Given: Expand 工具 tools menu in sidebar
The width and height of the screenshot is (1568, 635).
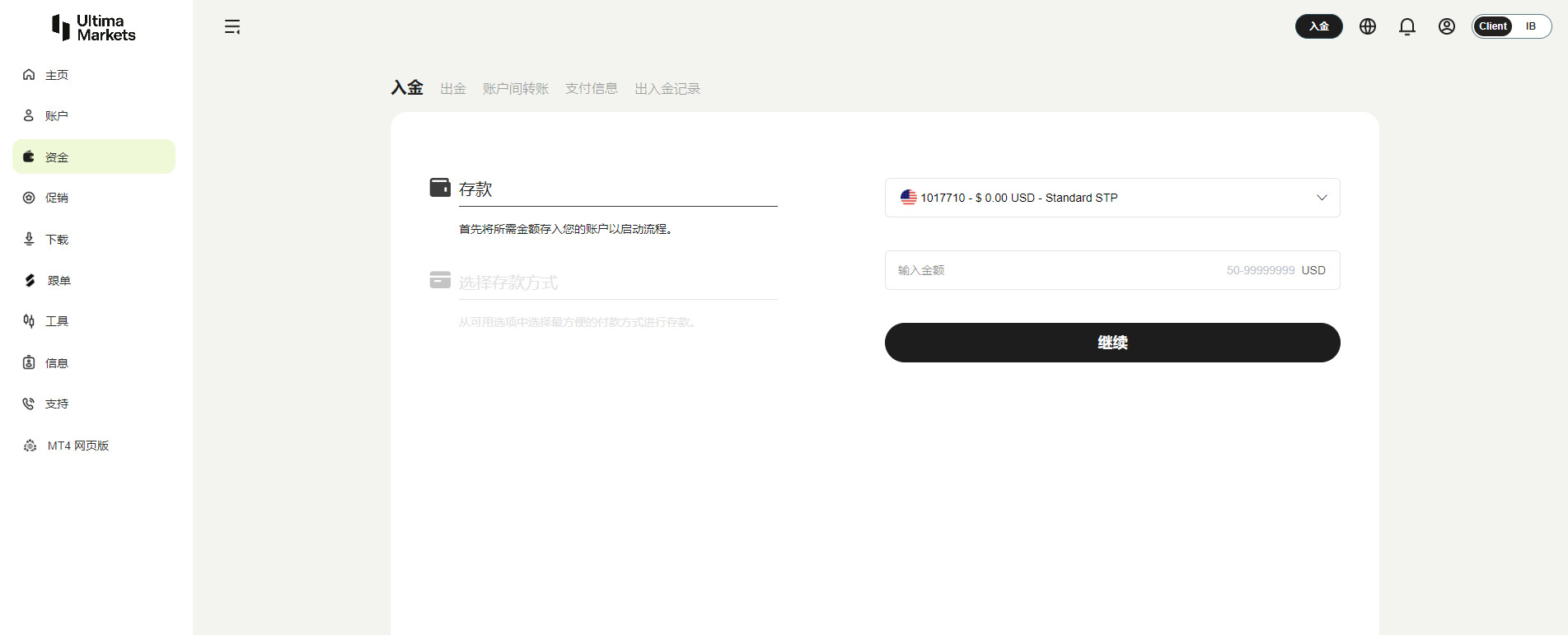Looking at the screenshot, I should click(x=56, y=321).
